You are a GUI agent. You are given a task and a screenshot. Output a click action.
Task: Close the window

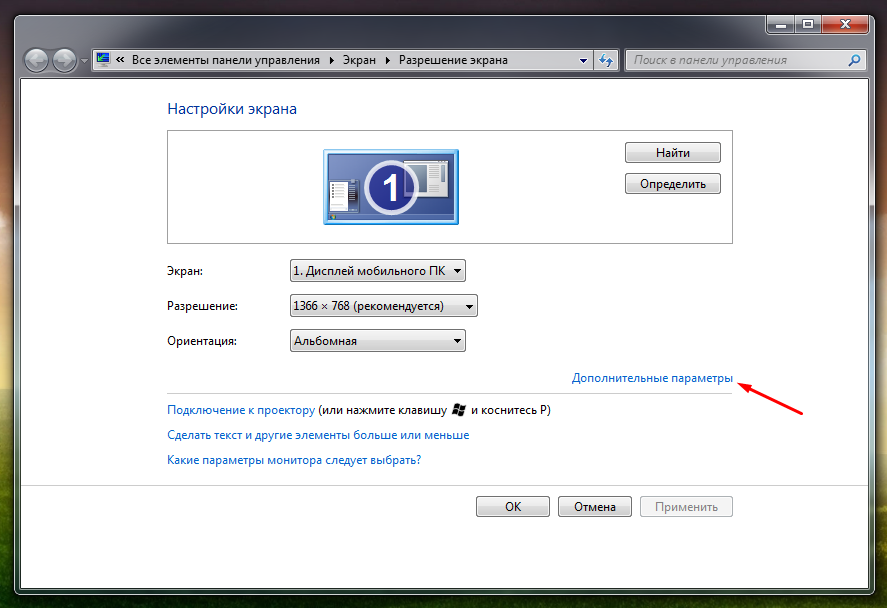tap(845, 24)
